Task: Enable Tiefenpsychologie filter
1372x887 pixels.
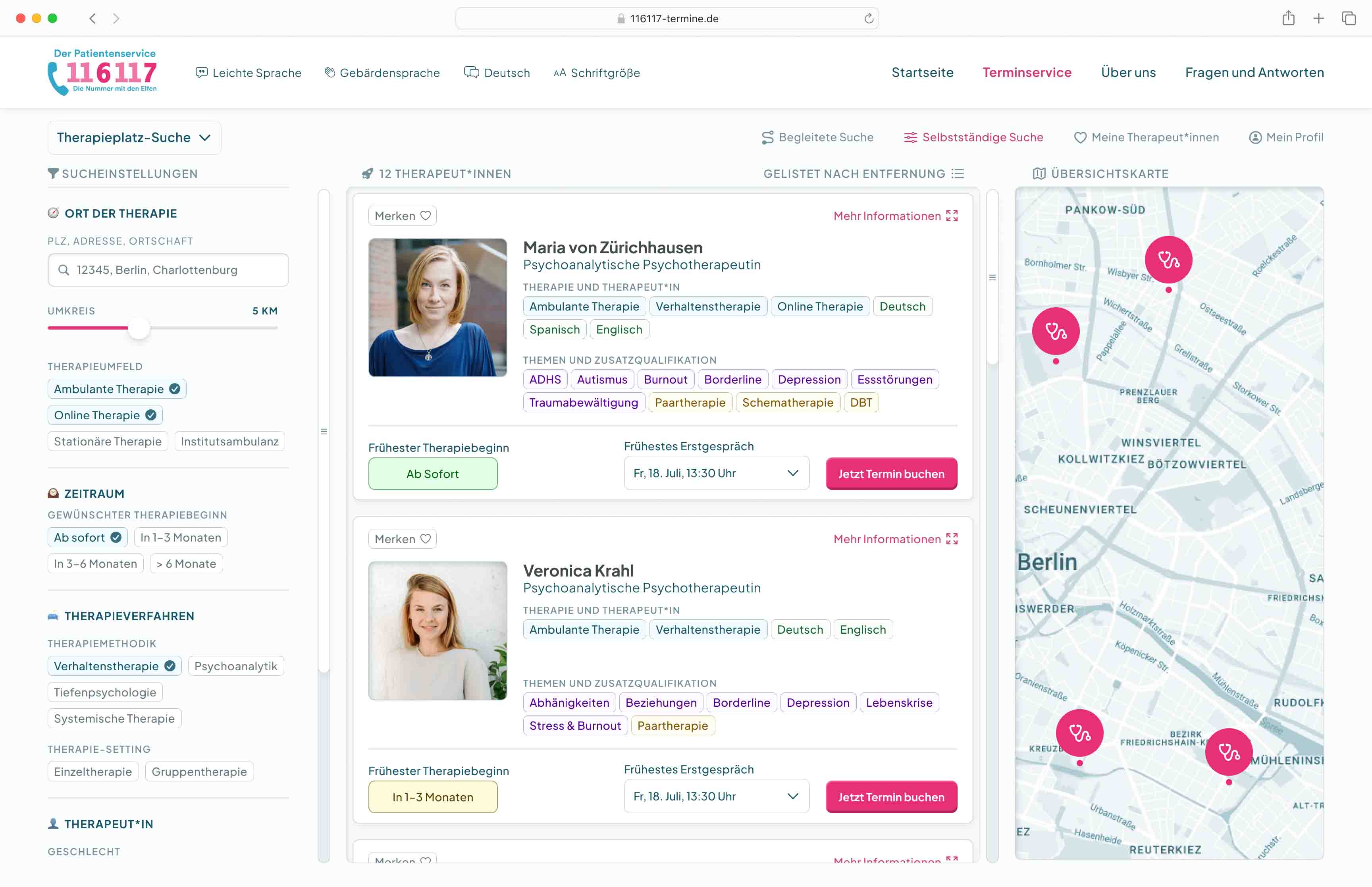Action: [x=105, y=692]
